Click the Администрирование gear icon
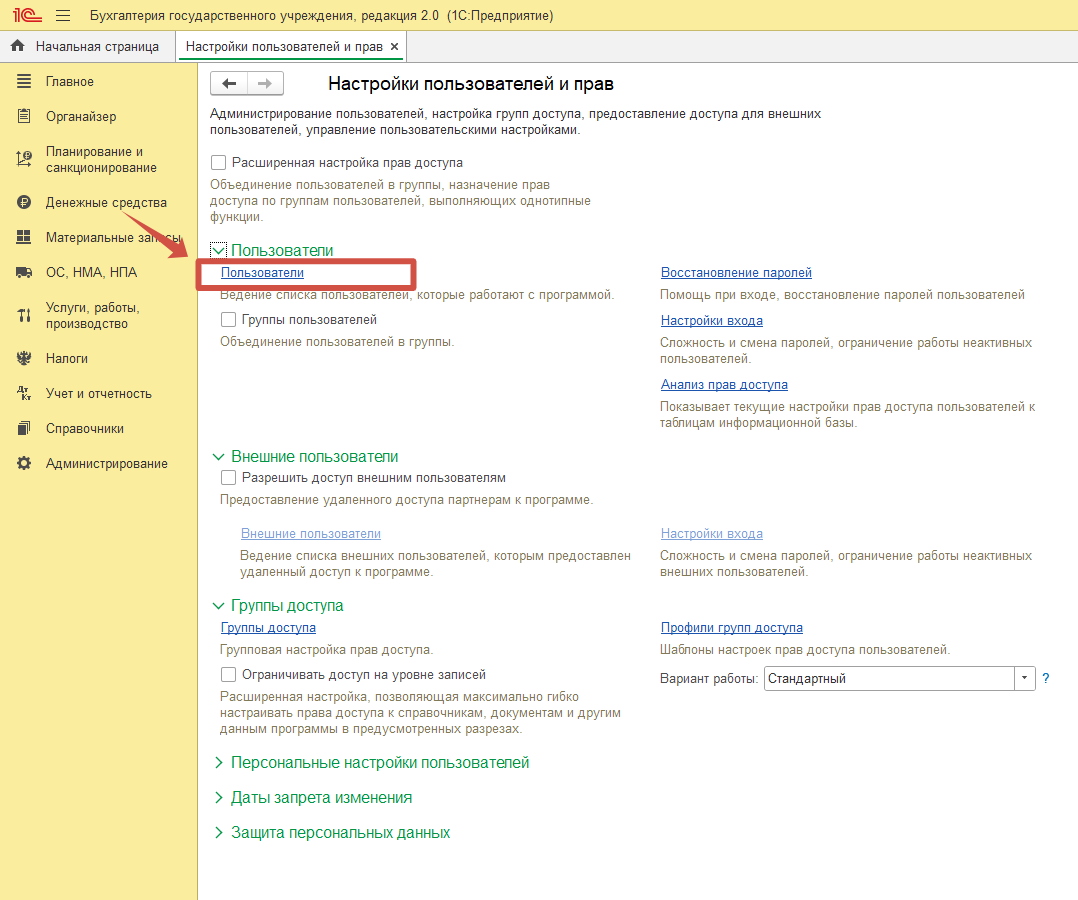 pyautogui.click(x=24, y=463)
